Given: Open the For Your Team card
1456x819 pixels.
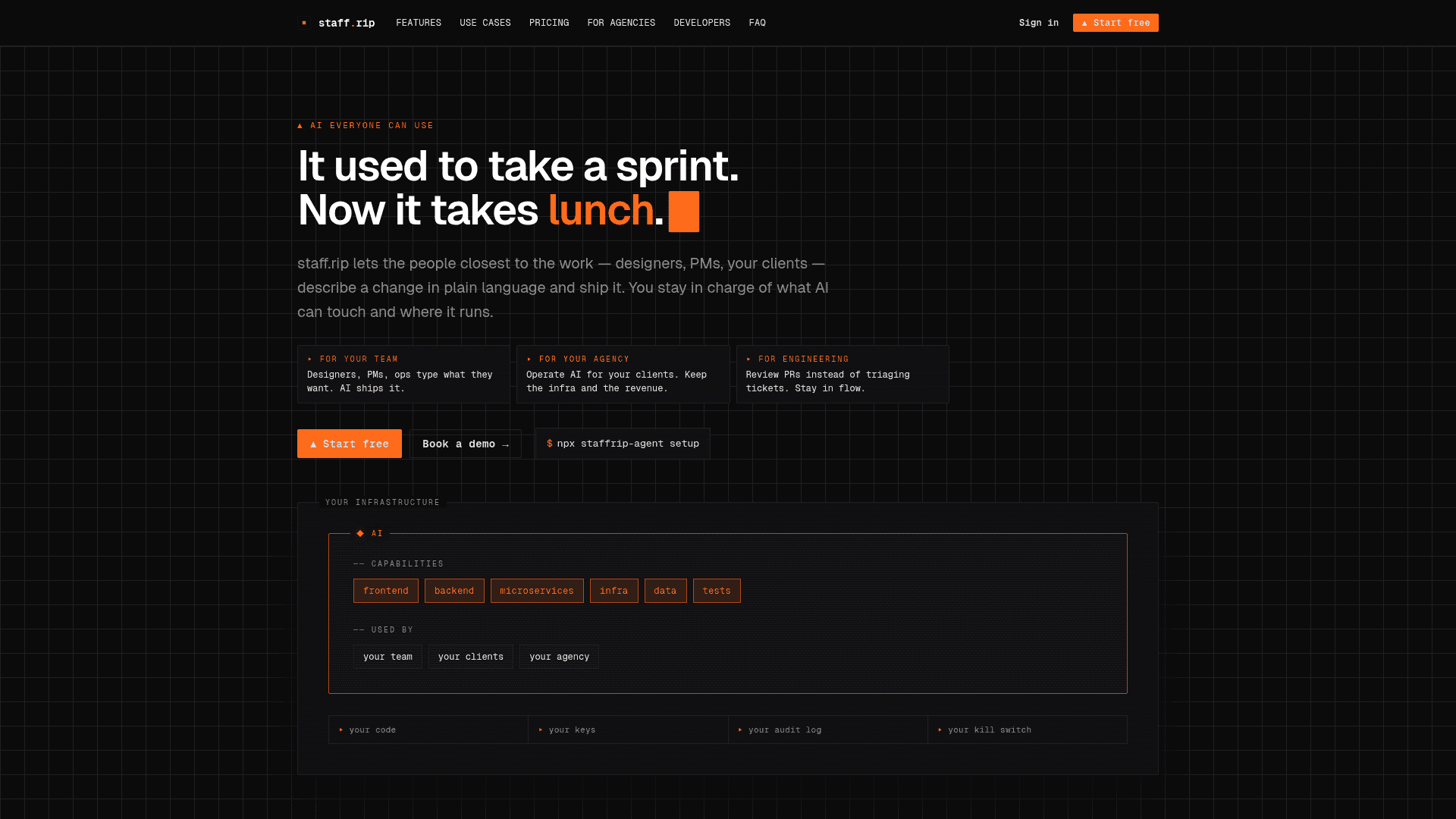Looking at the screenshot, I should pos(403,374).
